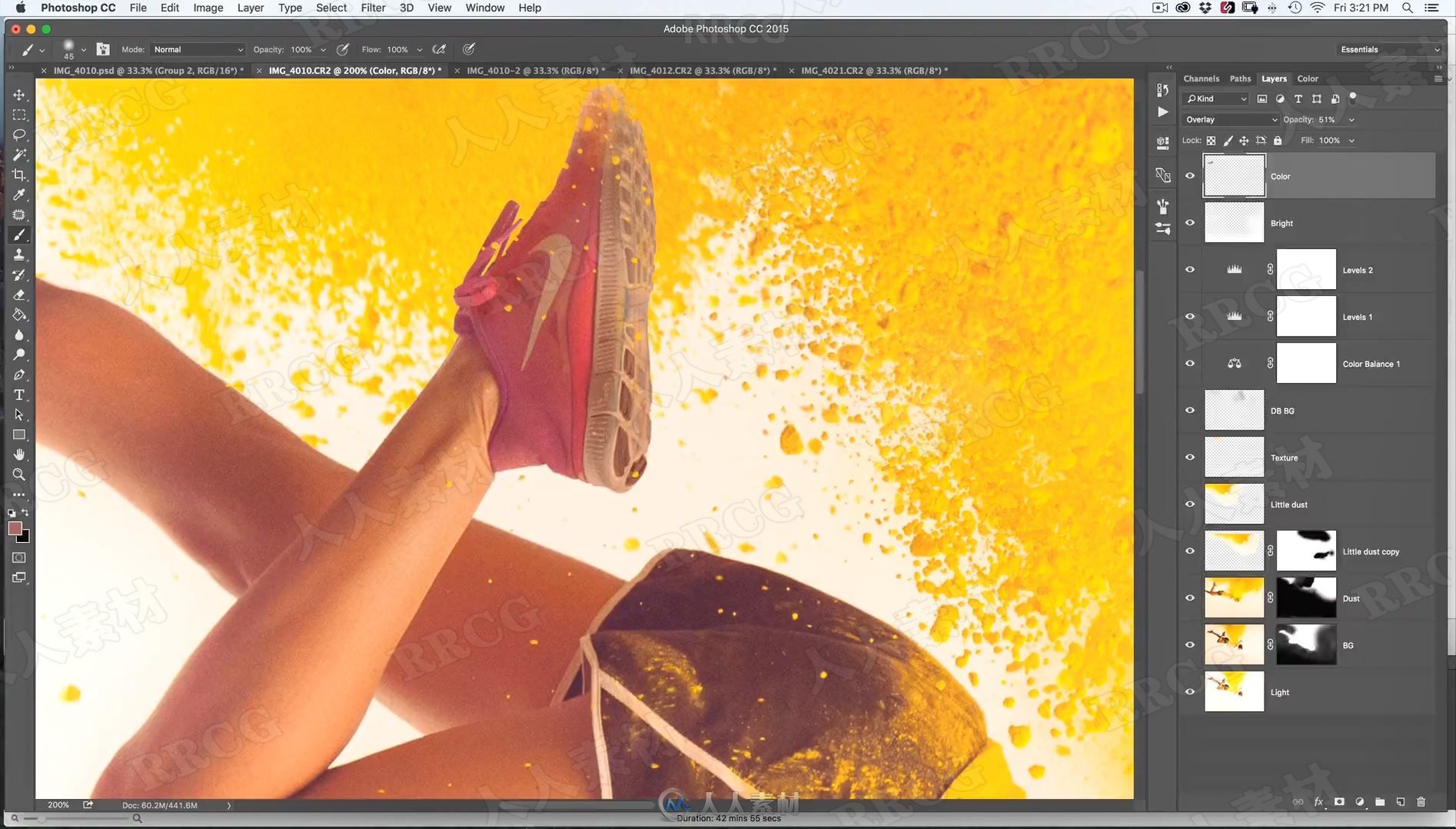Create a new layer with bottom icon

coord(1401,801)
